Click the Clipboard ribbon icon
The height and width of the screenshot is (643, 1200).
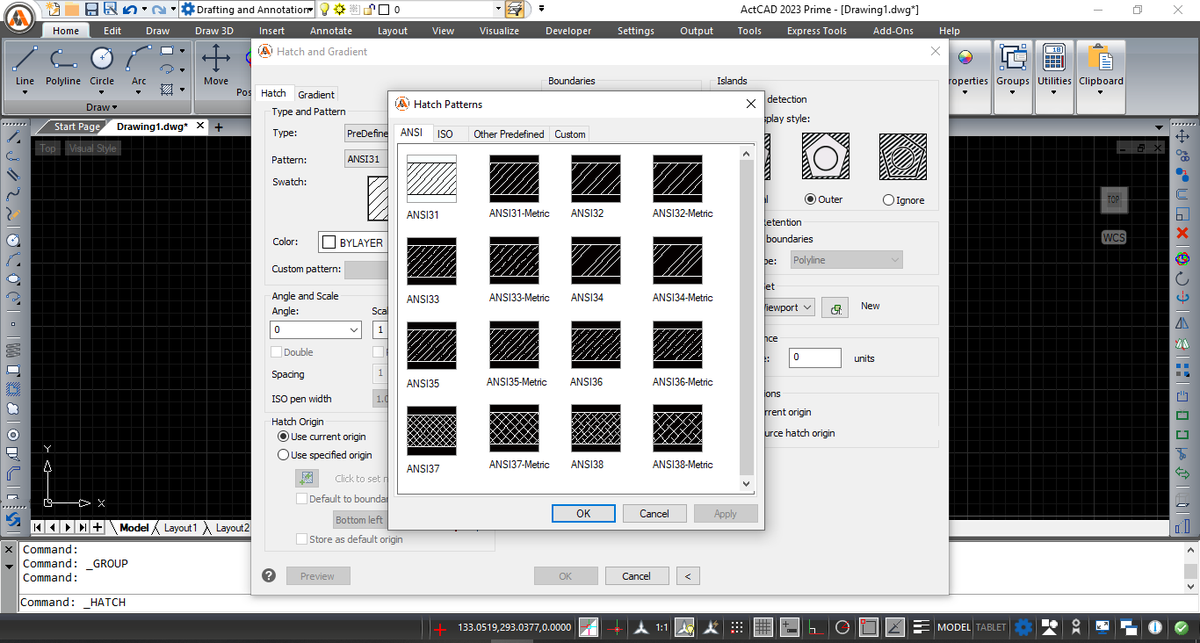(1100, 59)
